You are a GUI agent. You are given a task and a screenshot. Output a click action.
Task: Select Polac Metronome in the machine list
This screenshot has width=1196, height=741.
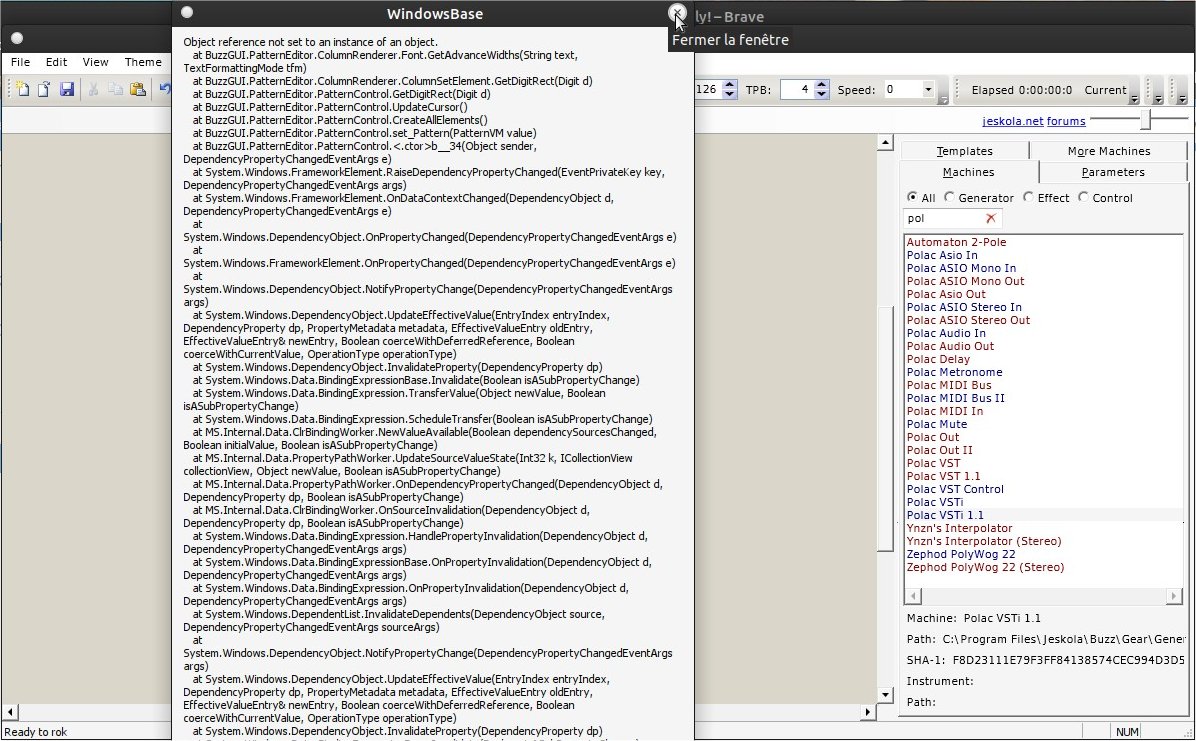click(x=954, y=372)
